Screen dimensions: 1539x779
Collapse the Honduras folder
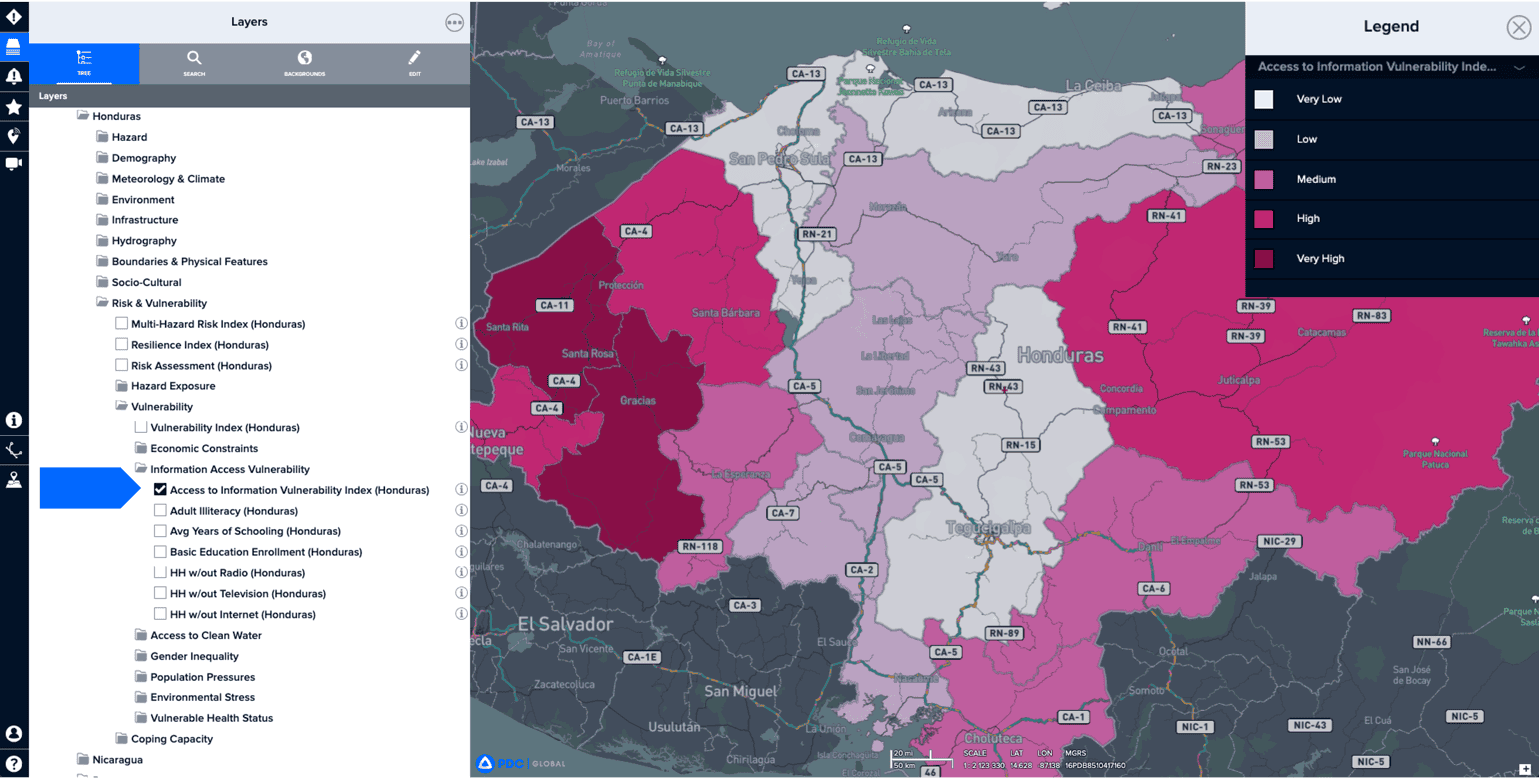point(83,116)
